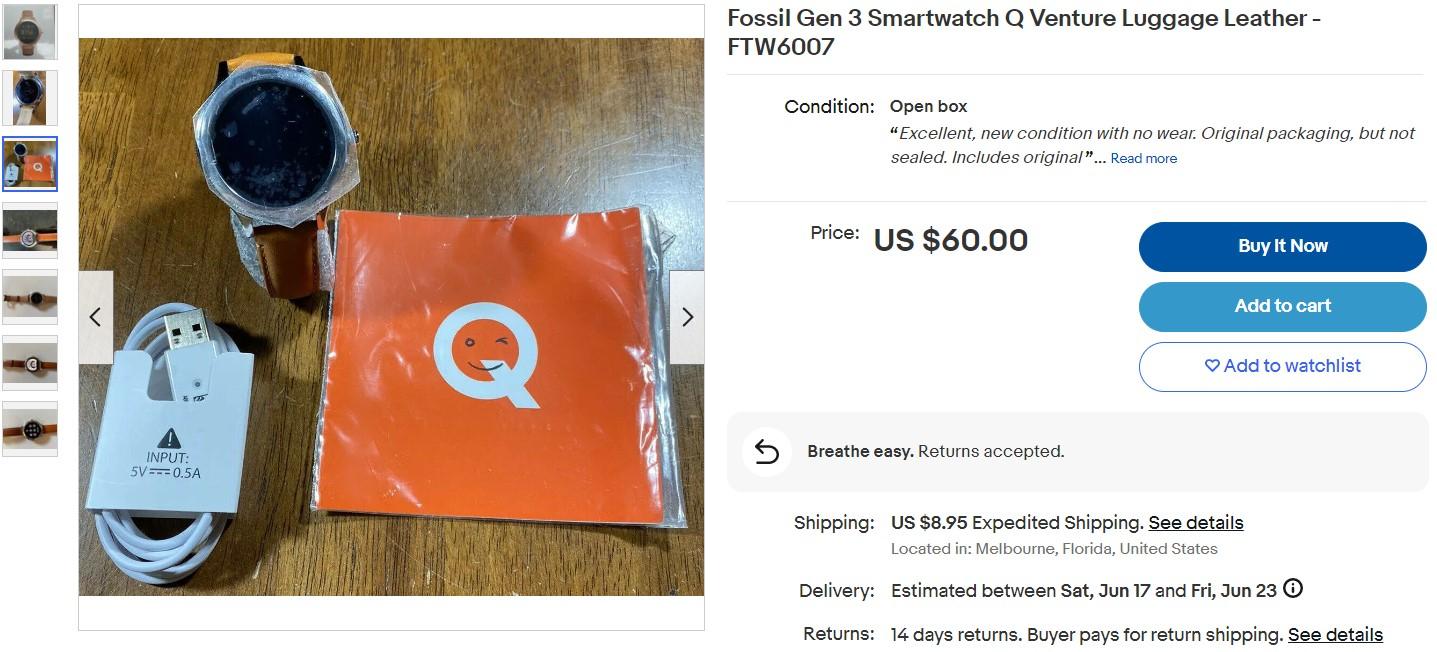Open See details link for shipping
The width and height of the screenshot is (1437, 652).
tap(1195, 523)
